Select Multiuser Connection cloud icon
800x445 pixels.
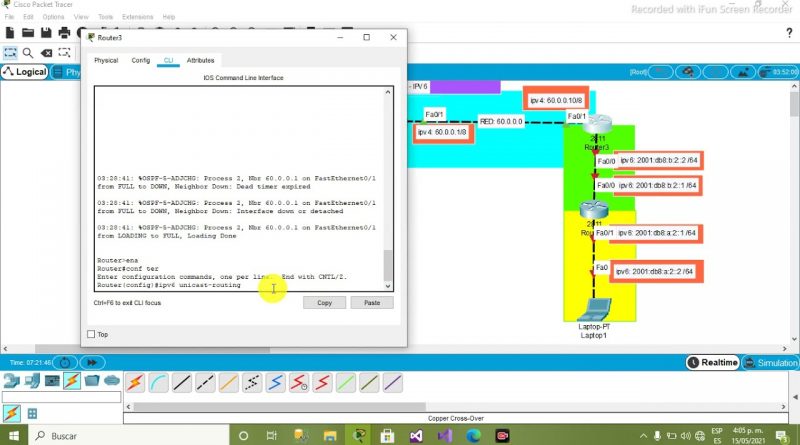pos(112,381)
